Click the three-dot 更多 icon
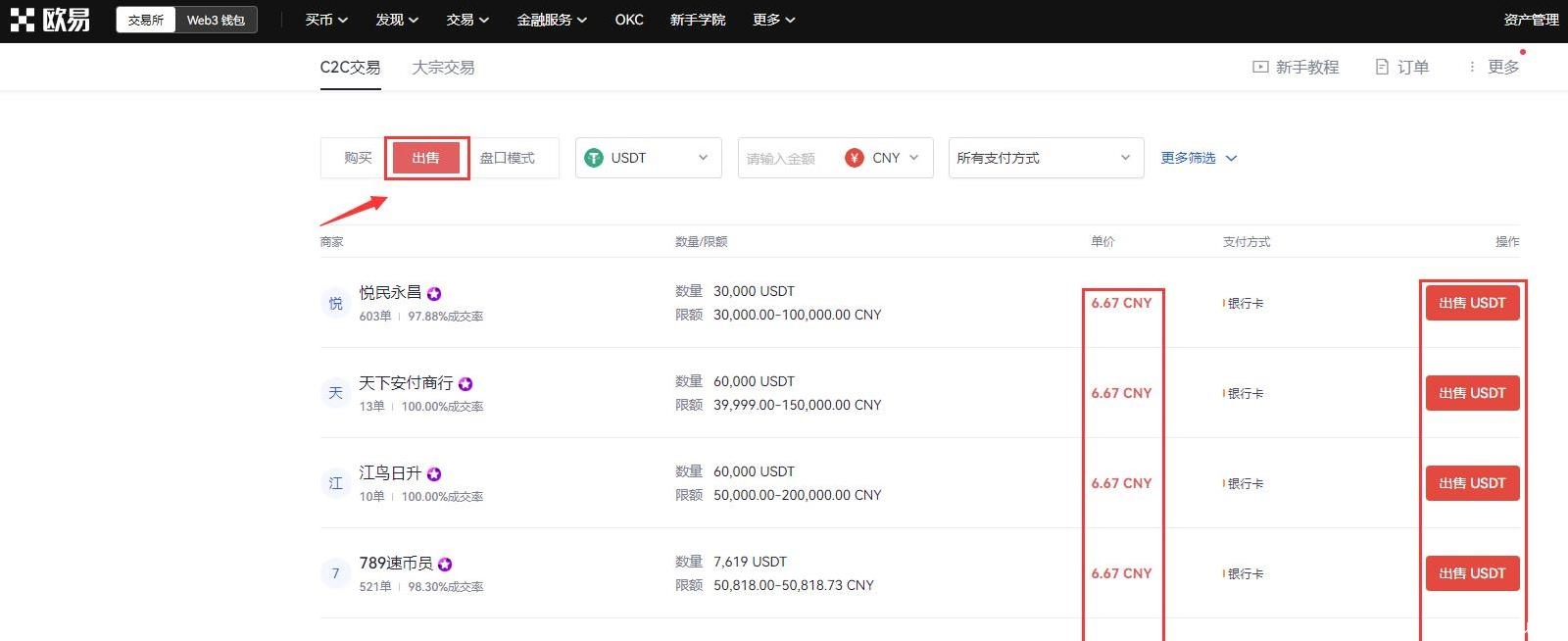Image resolution: width=1568 pixels, height=641 pixels. point(1471,67)
